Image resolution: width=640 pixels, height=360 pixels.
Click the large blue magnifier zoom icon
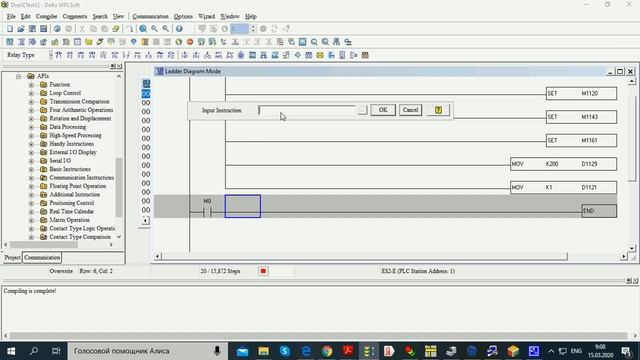point(143,29)
